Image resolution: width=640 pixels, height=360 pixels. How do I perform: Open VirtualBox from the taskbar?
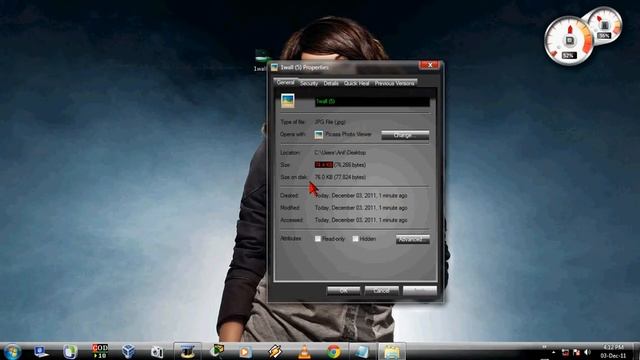point(129,351)
